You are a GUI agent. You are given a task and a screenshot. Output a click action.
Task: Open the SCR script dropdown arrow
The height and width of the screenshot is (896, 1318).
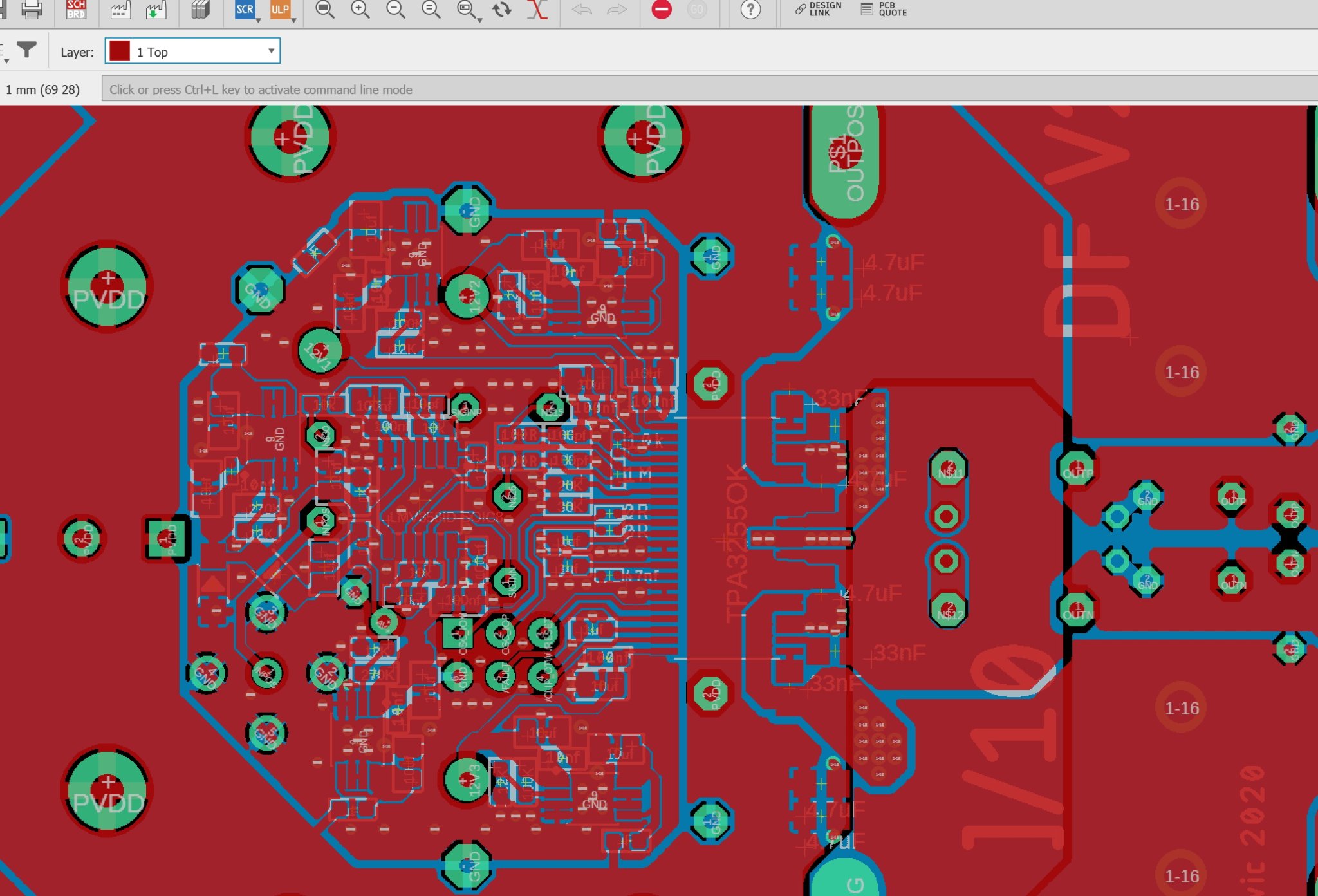click(259, 21)
